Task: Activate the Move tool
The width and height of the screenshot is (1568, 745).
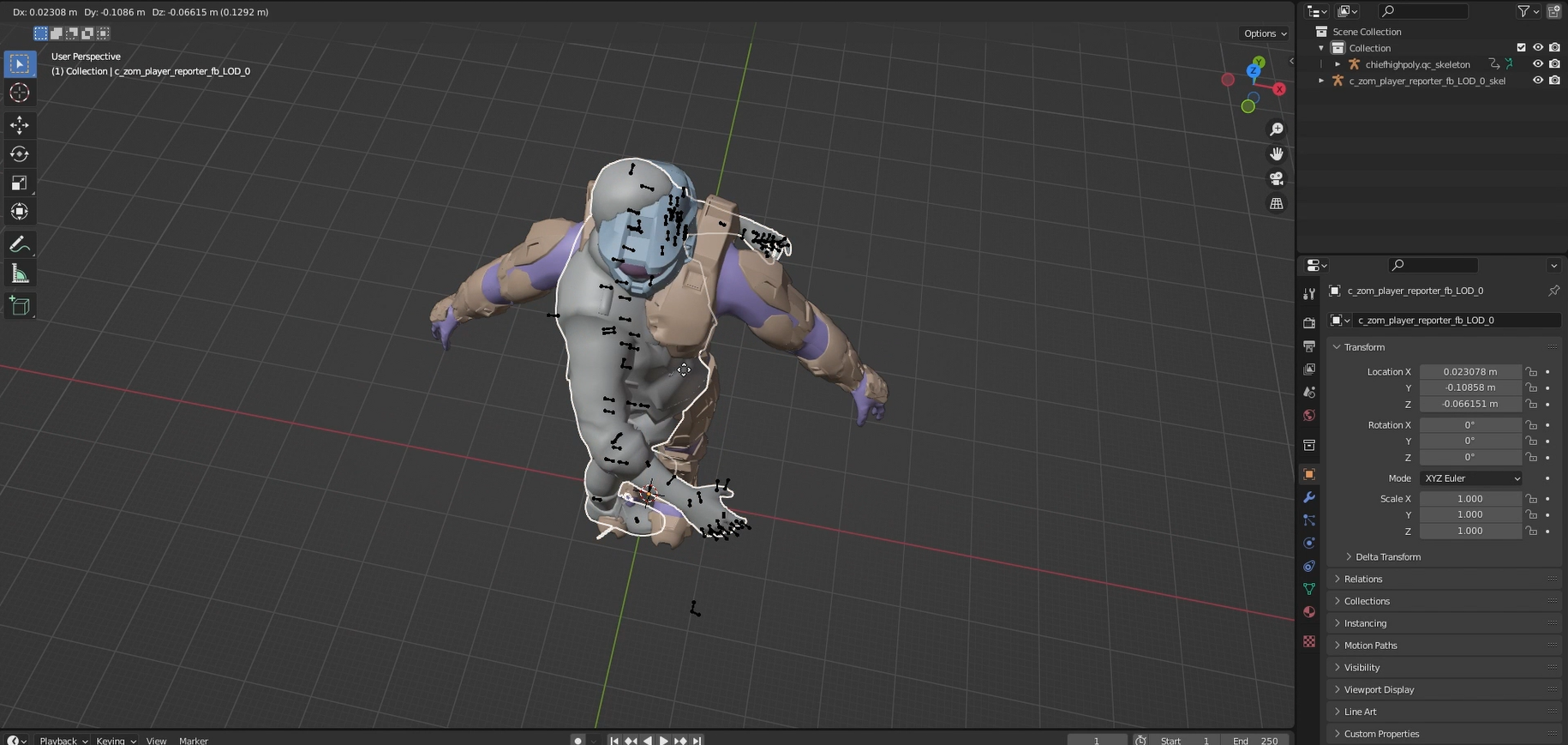Action: click(20, 125)
